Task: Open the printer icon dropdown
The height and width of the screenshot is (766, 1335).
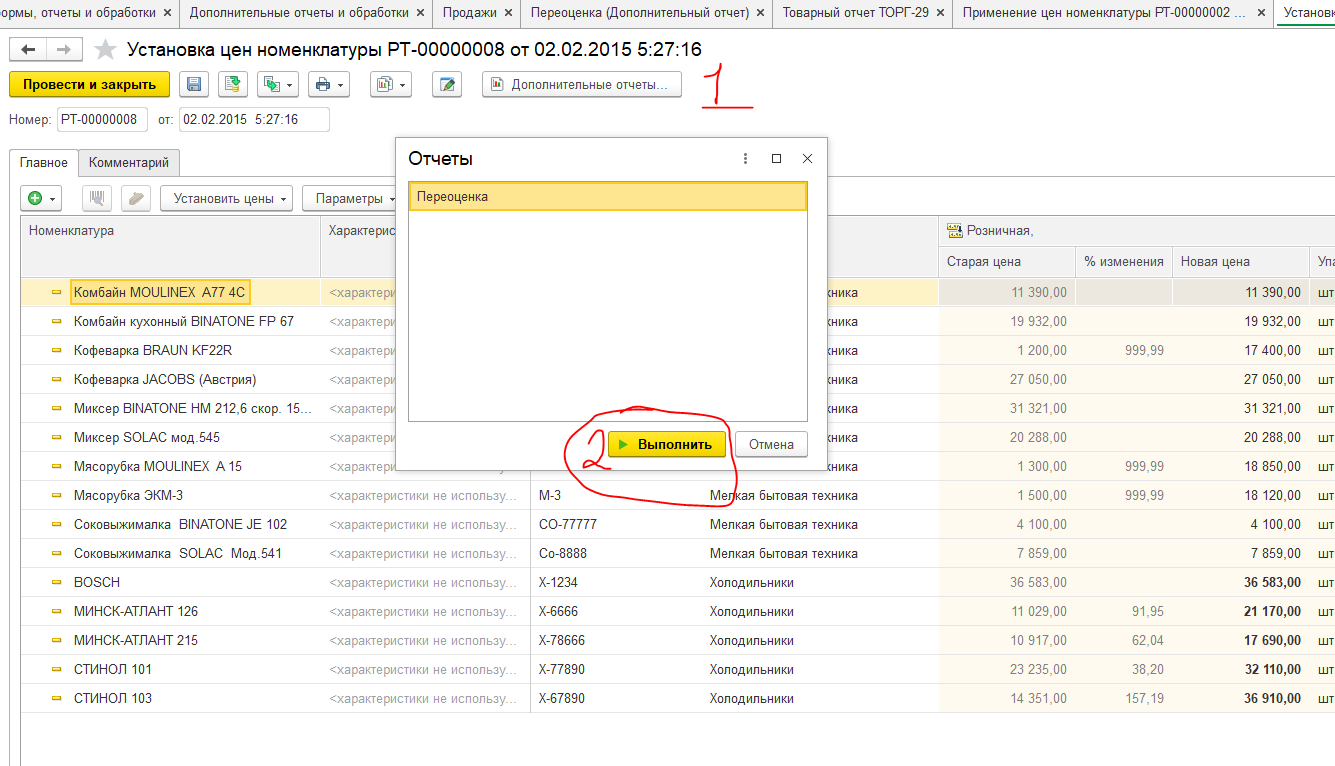Action: (x=328, y=85)
